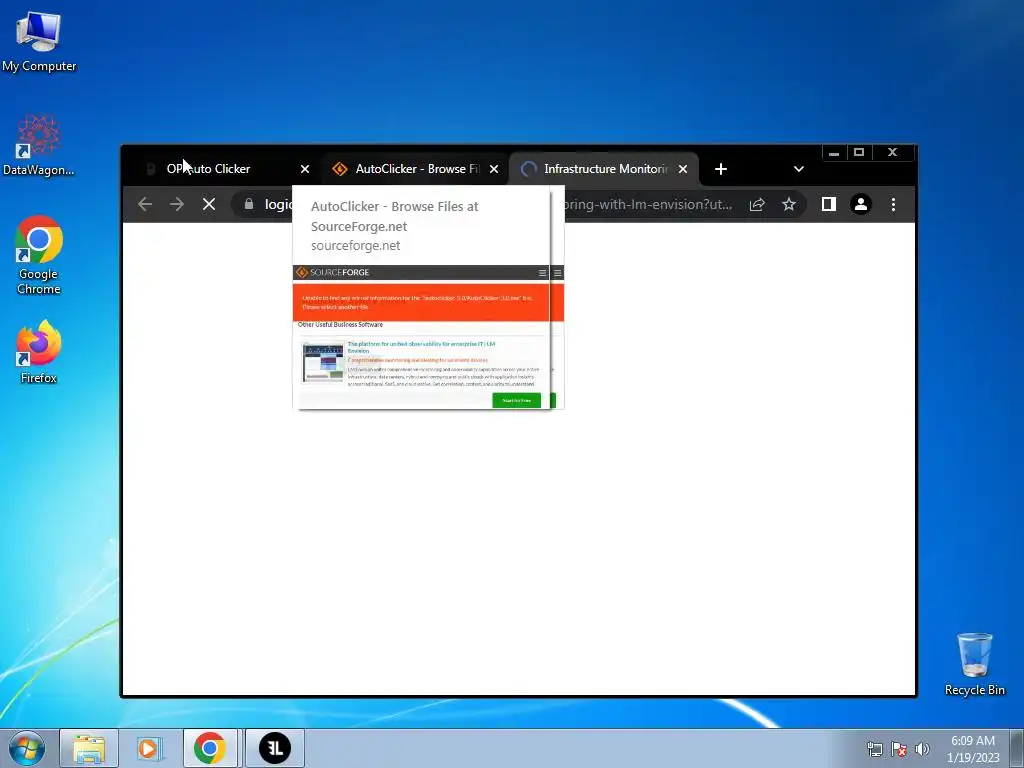Viewport: 1024px width, 768px height.
Task: Click the taskbar clock showing 6:09 AM
Action: 972,749
